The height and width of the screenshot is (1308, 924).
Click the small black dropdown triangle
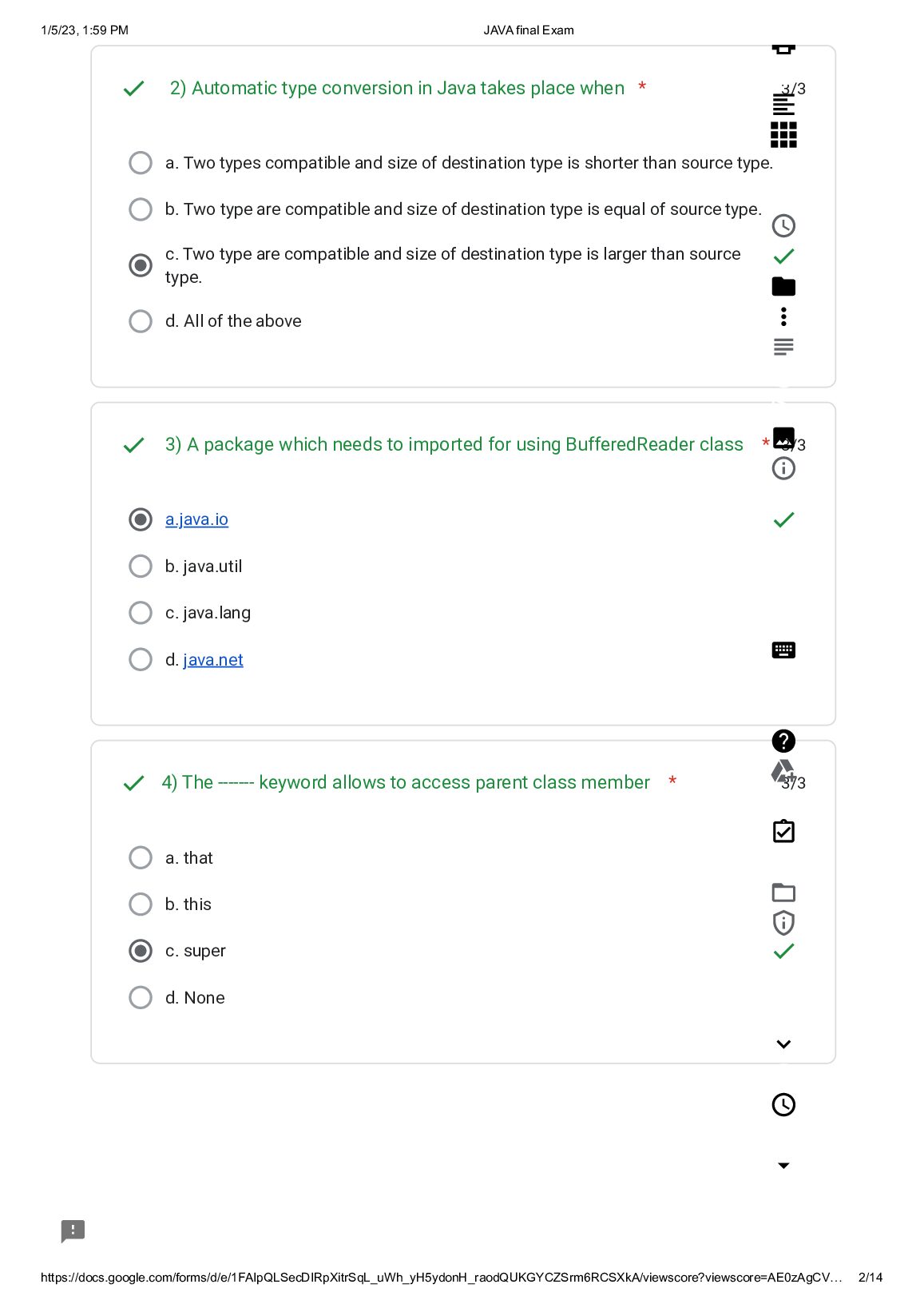coord(783,1166)
